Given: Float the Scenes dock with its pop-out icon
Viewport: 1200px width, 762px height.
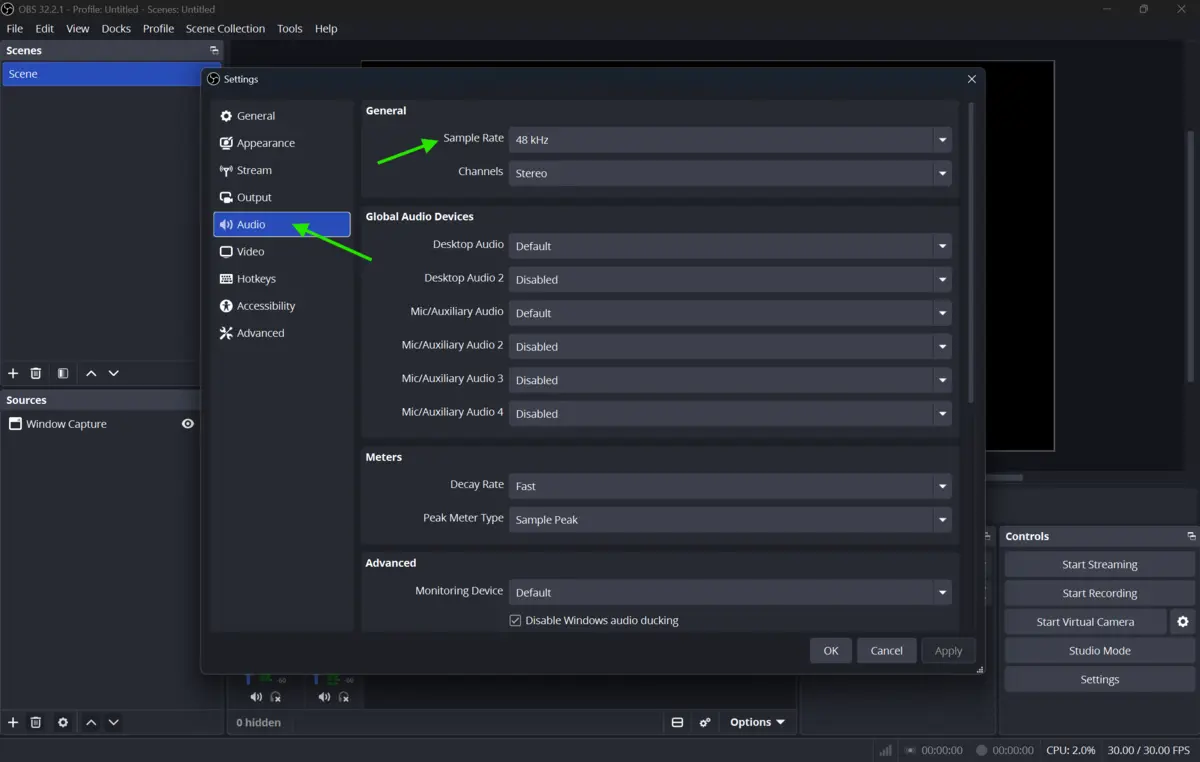Looking at the screenshot, I should tap(213, 50).
